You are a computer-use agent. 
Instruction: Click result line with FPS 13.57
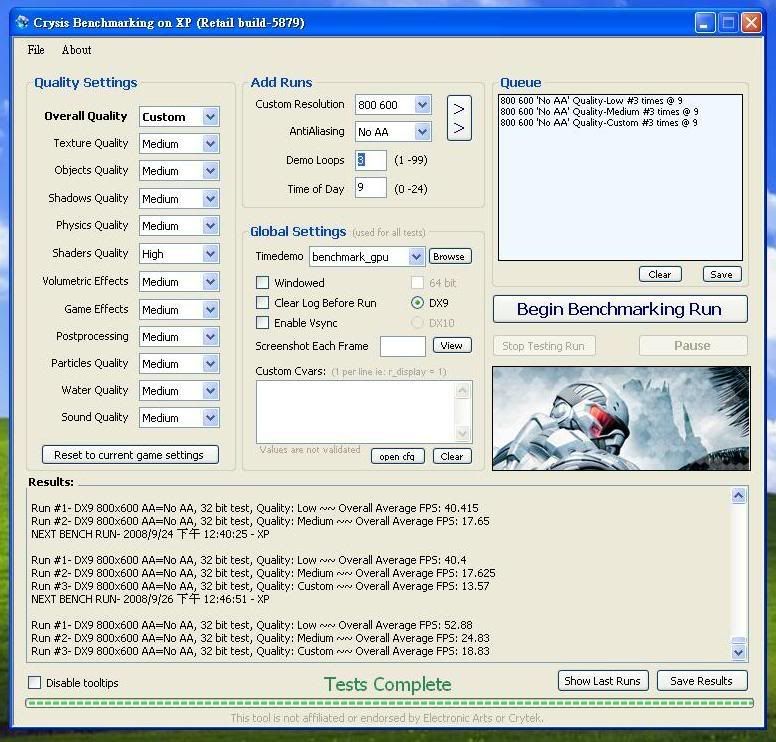click(x=260, y=586)
